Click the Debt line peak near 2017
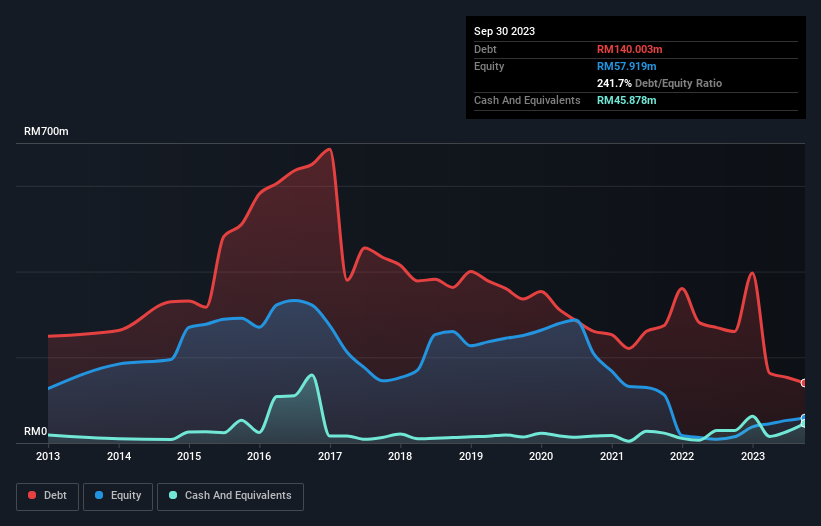Image resolution: width=821 pixels, height=526 pixels. (x=329, y=149)
